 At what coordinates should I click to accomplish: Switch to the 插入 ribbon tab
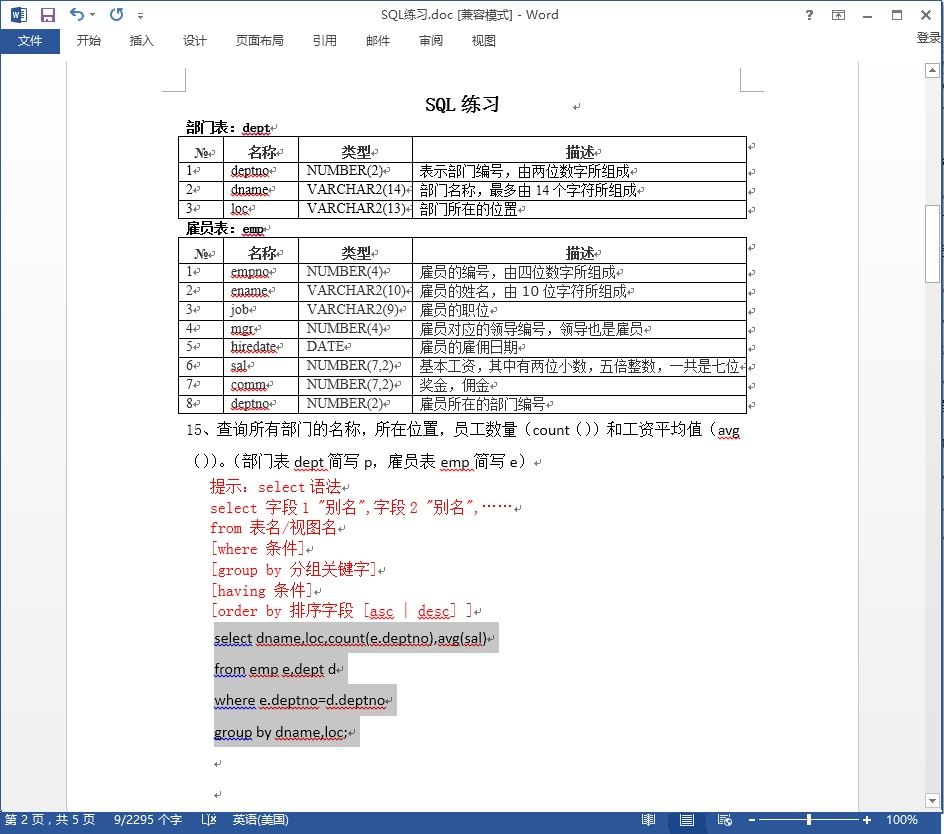pos(141,41)
